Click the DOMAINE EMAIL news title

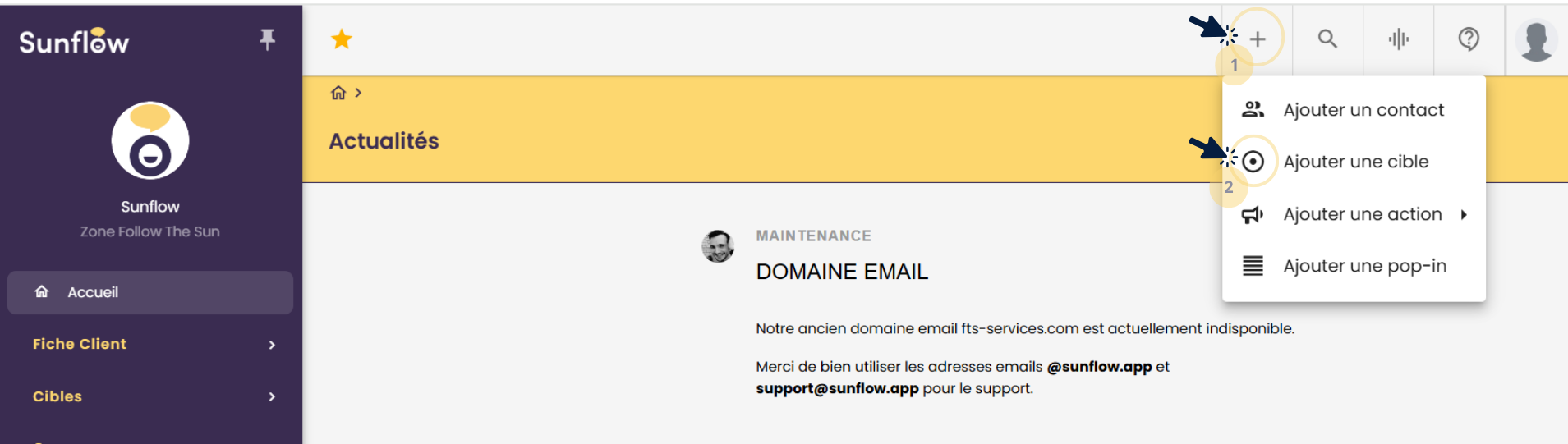coord(842,272)
